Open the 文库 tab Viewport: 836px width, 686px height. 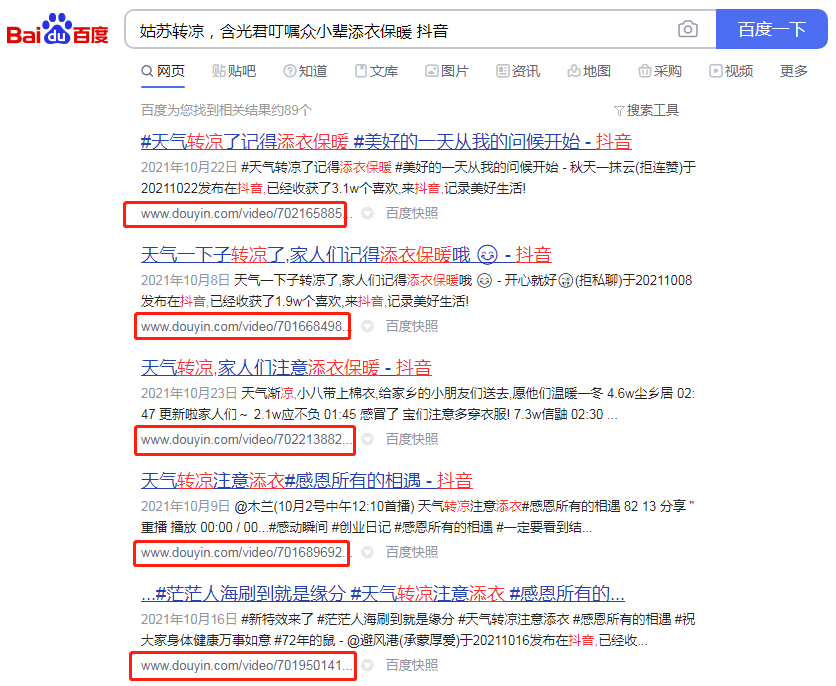pyautogui.click(x=376, y=71)
